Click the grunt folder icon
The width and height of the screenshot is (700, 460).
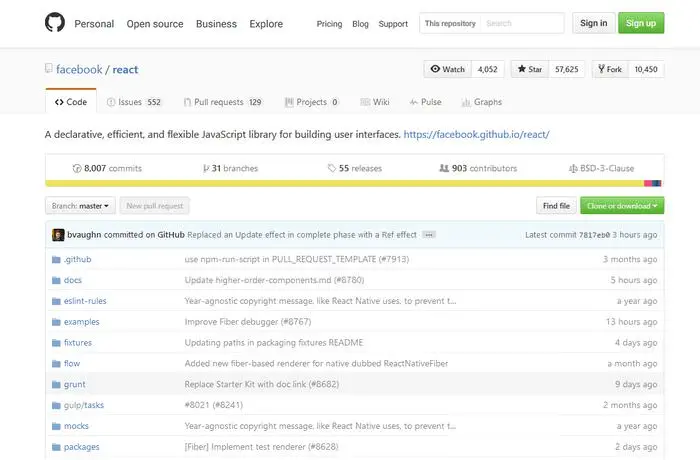point(56,385)
